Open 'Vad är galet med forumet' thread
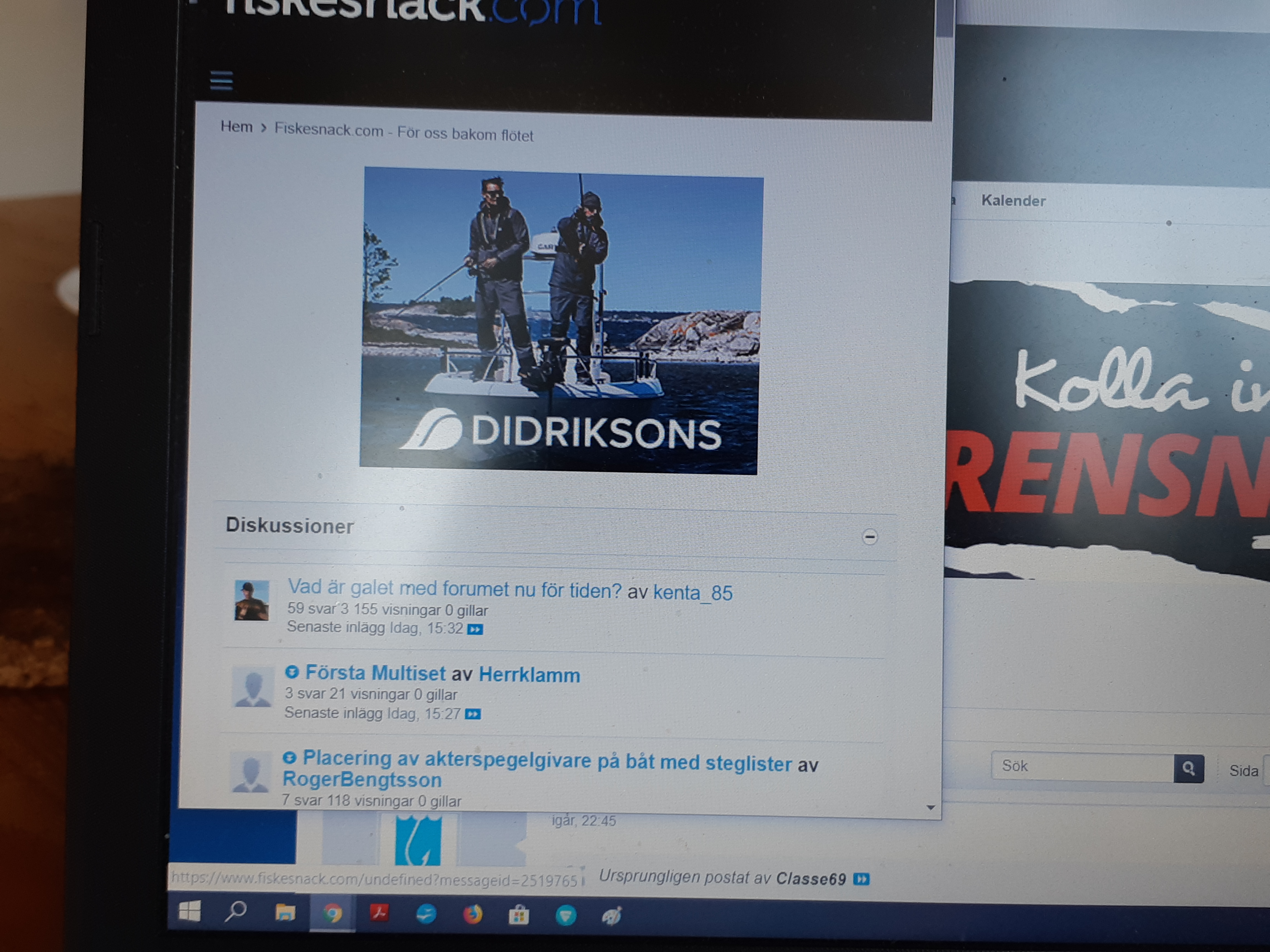 click(454, 589)
